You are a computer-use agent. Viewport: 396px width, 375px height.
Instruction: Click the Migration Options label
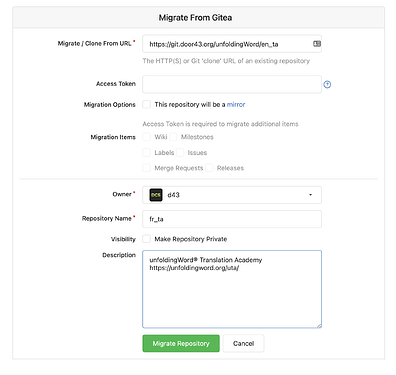coord(110,105)
